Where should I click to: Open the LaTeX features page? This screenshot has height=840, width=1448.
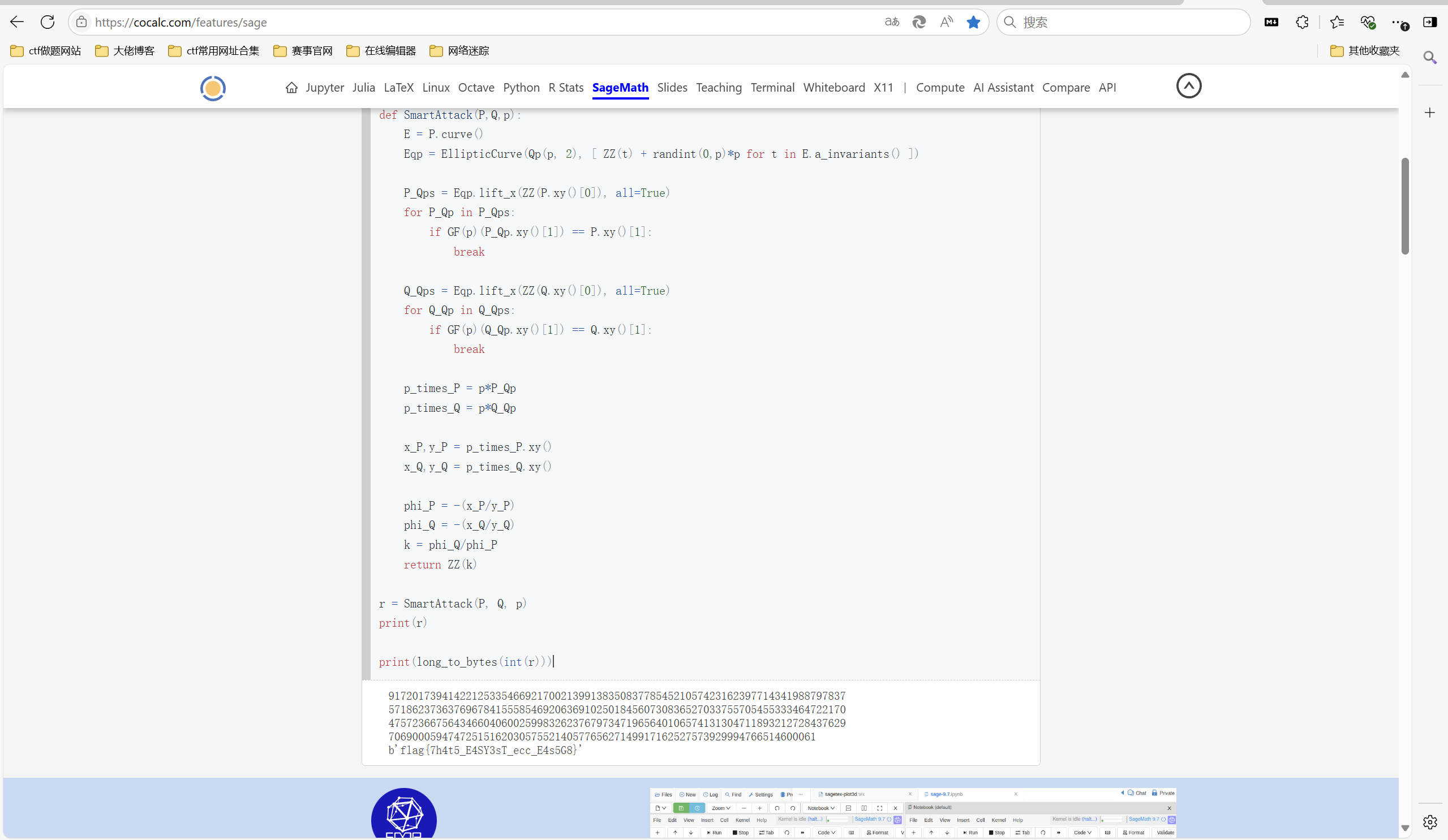pos(399,87)
